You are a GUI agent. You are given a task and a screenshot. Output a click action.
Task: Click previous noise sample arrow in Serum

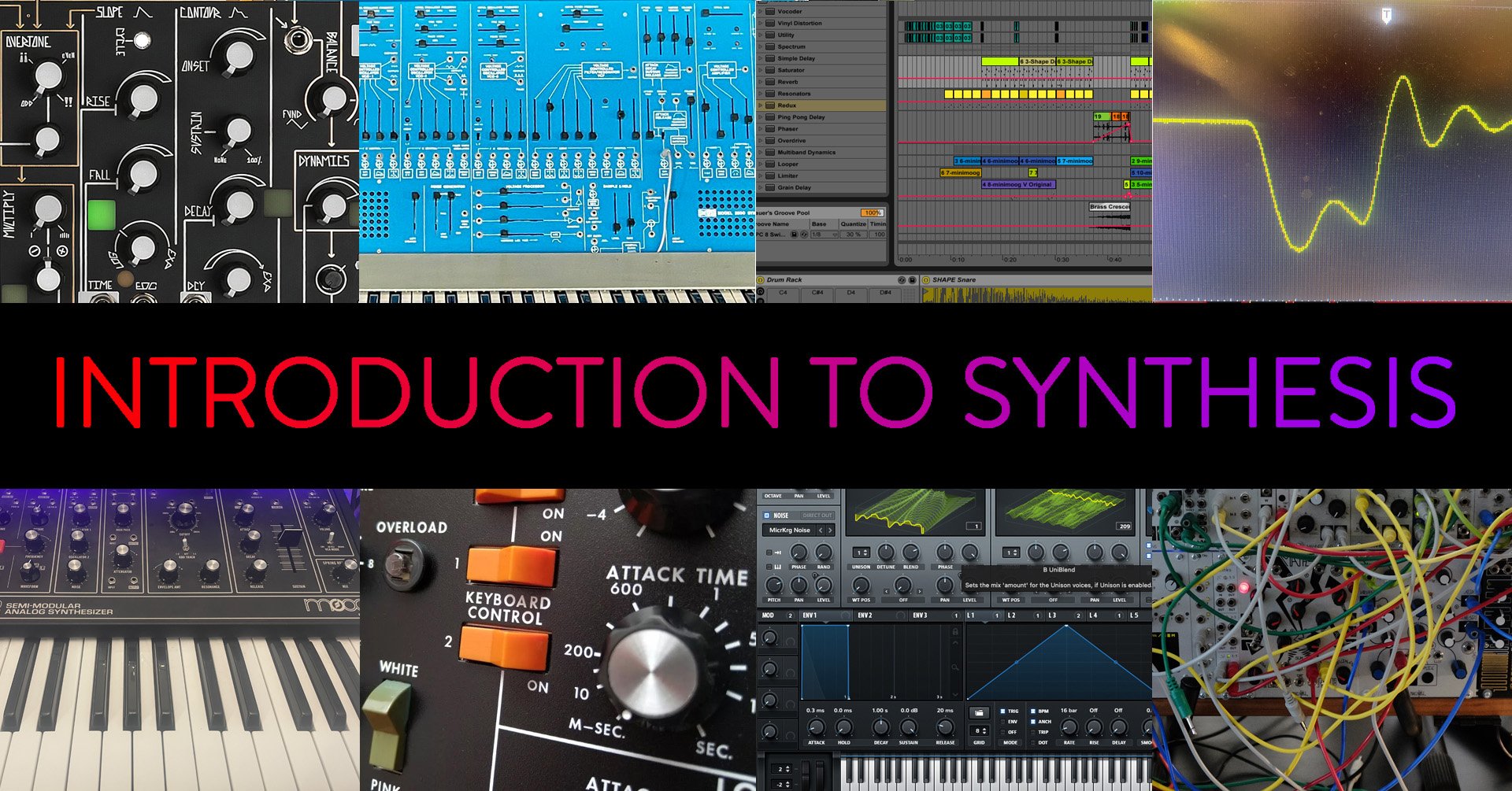(x=821, y=530)
